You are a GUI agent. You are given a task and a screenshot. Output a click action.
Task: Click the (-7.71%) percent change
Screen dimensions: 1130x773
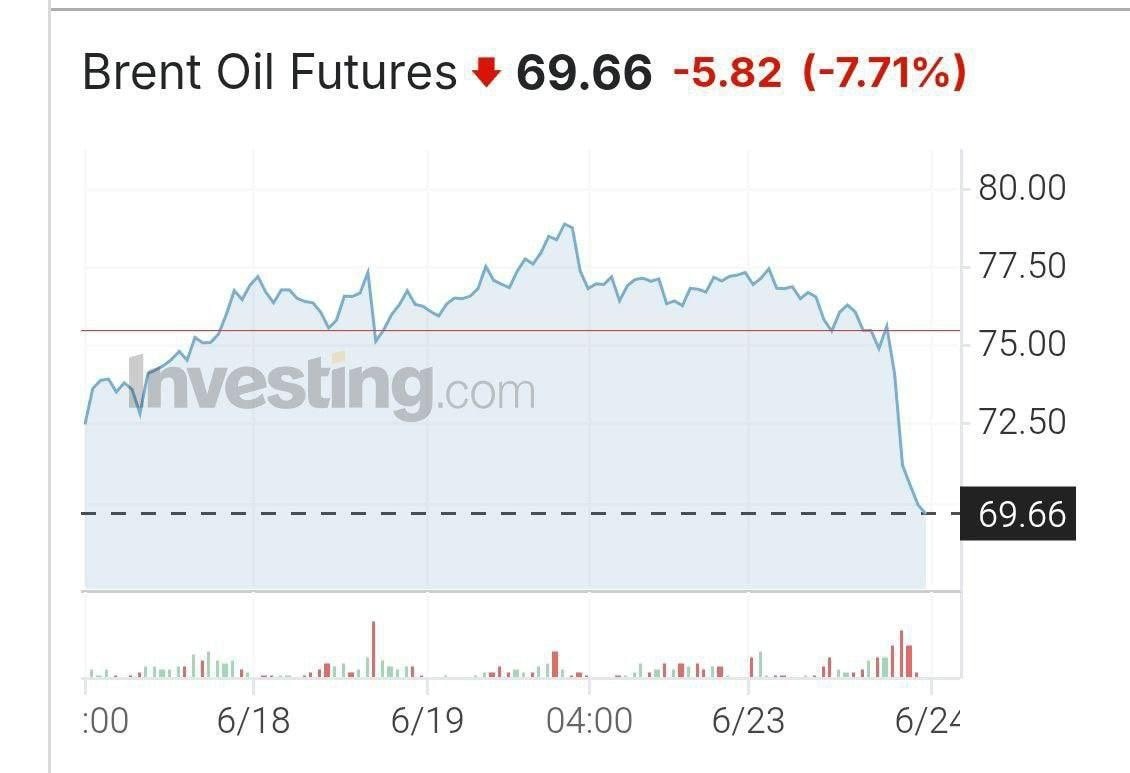click(884, 72)
